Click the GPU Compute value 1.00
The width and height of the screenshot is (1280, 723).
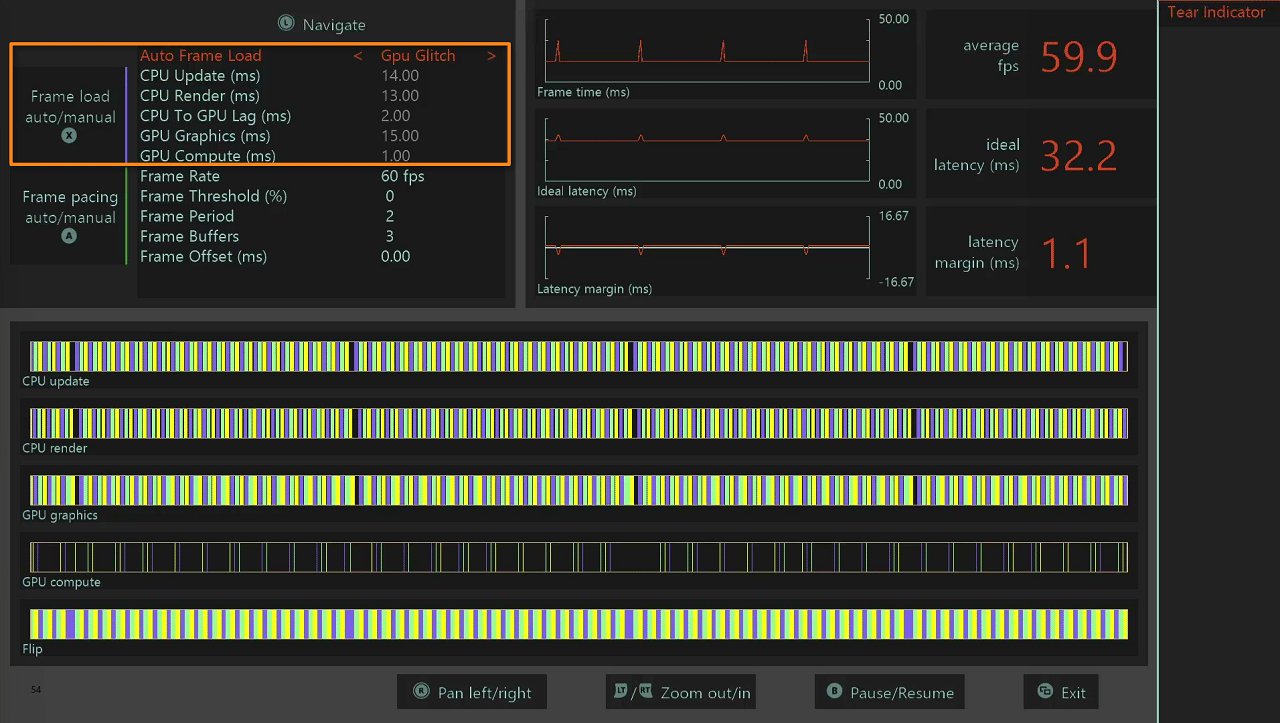tap(396, 156)
